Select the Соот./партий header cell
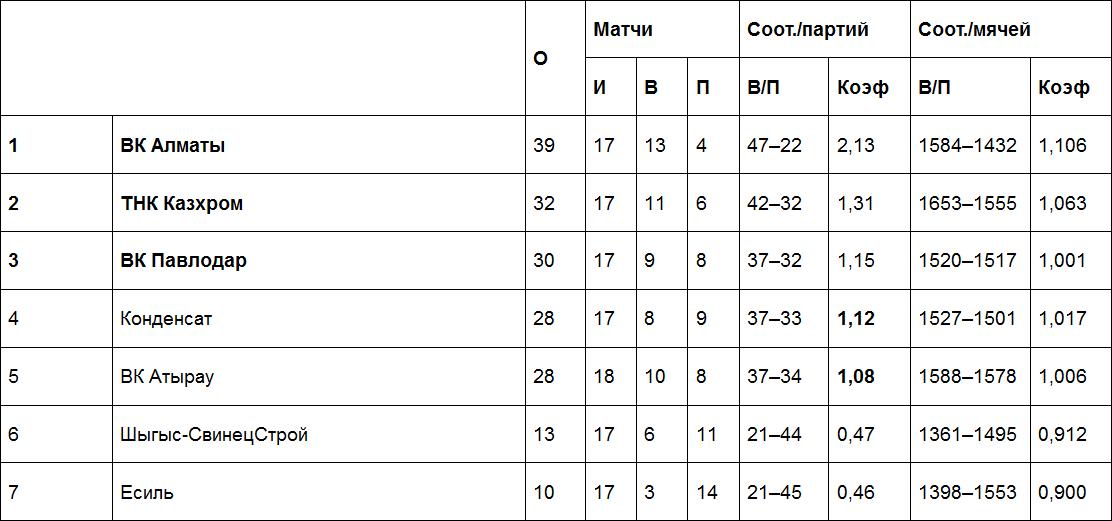 coord(808,29)
